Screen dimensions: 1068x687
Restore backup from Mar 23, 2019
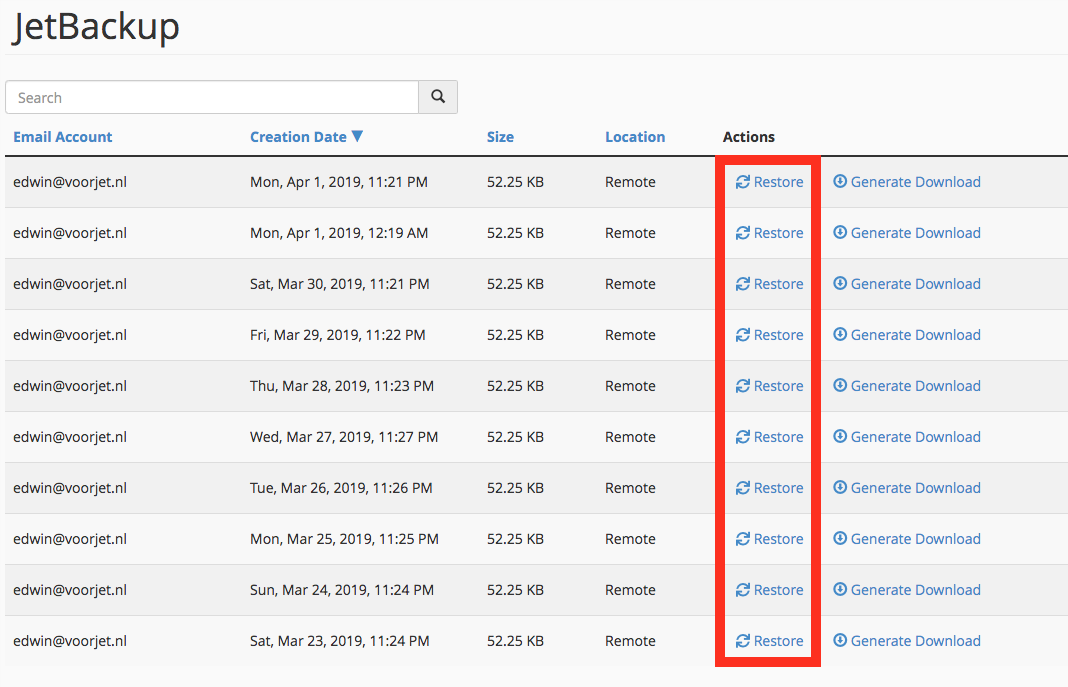770,641
